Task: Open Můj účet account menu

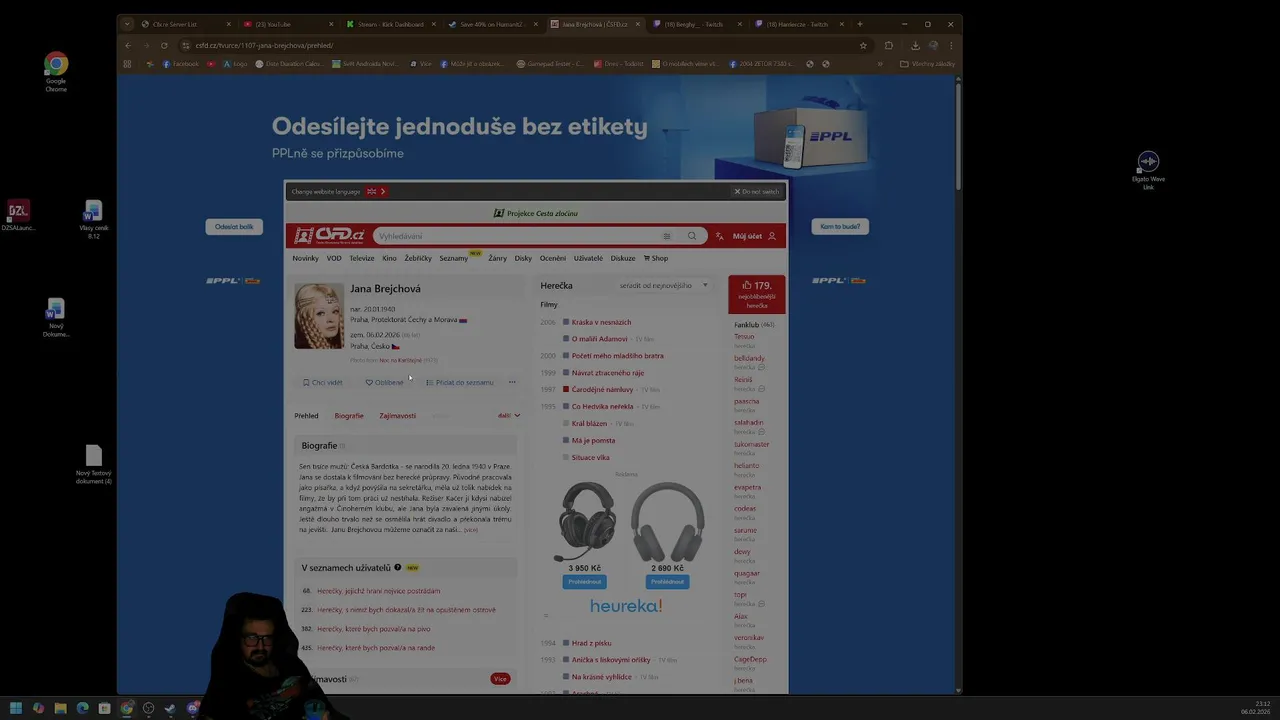Action: pyautogui.click(x=754, y=236)
